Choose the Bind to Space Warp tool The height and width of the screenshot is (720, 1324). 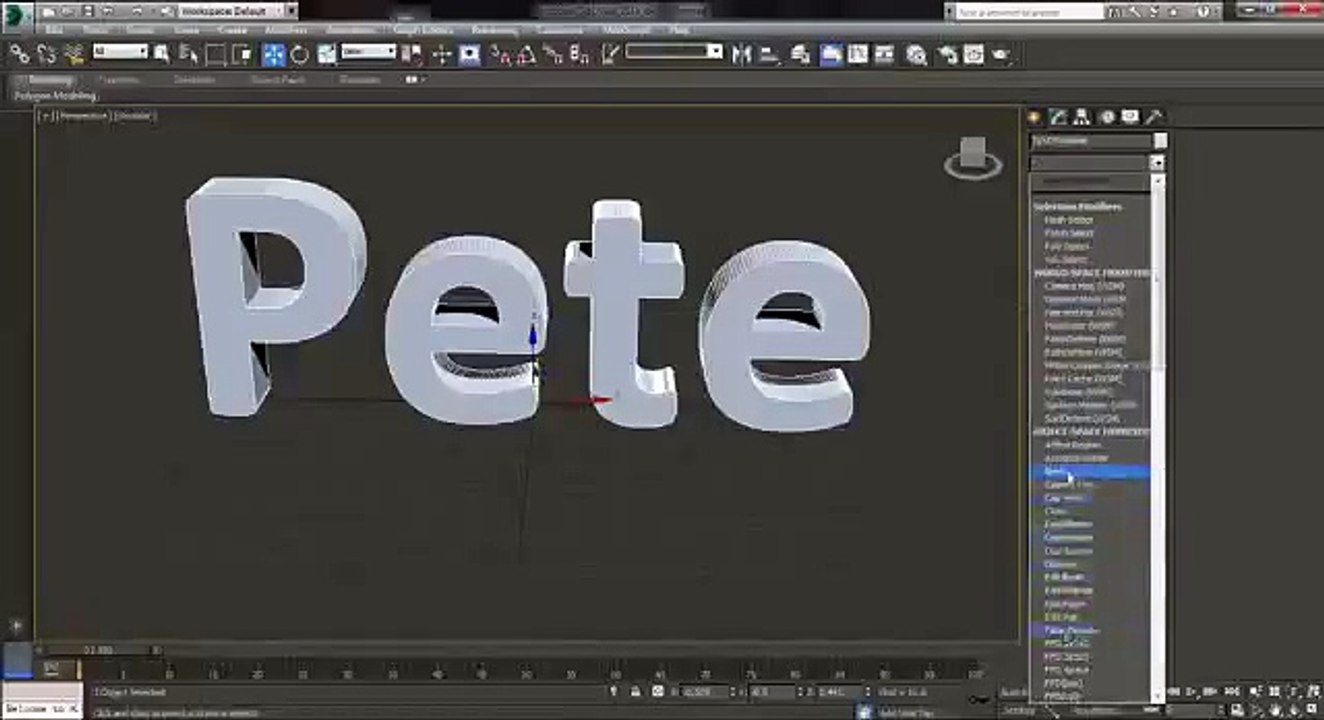73,54
